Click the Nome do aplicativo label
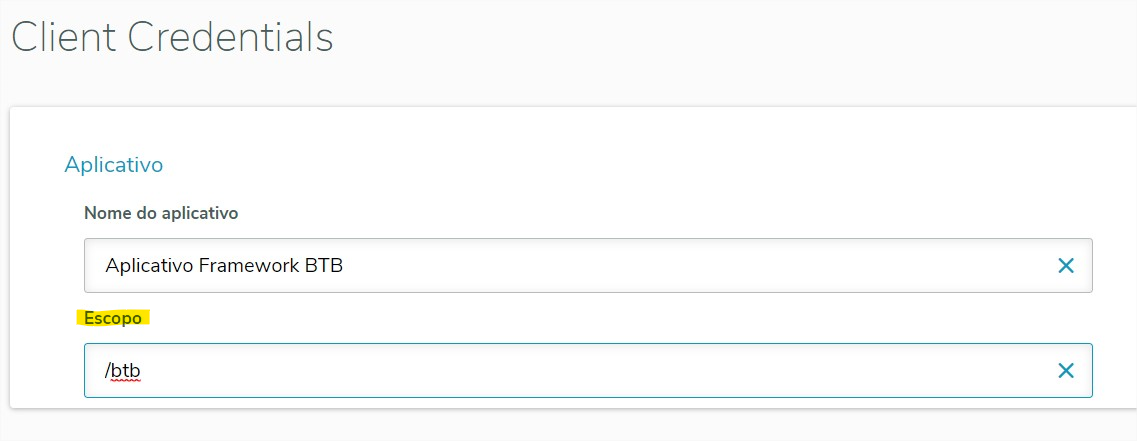 (x=161, y=213)
